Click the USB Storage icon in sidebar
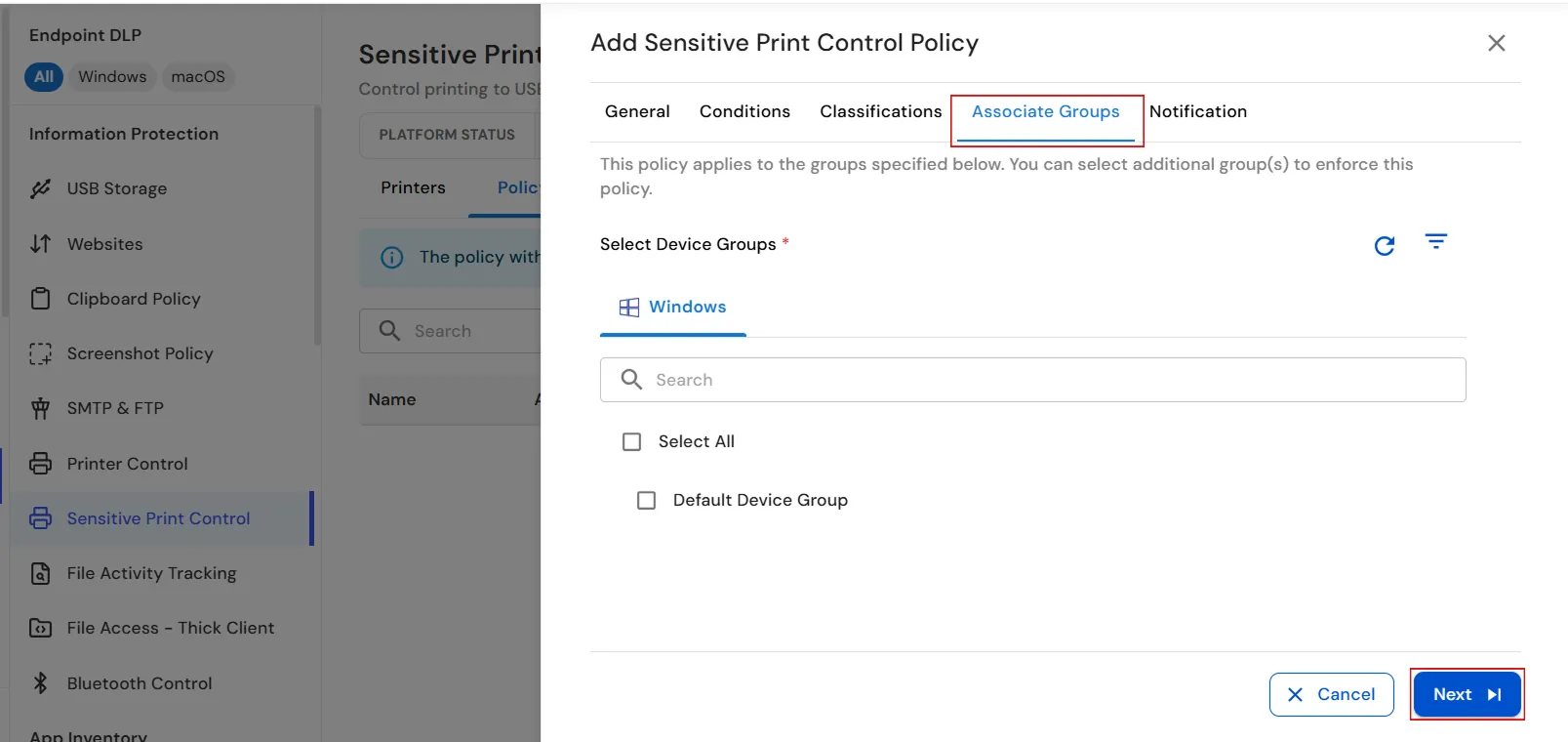The height and width of the screenshot is (742, 1568). pyautogui.click(x=40, y=188)
